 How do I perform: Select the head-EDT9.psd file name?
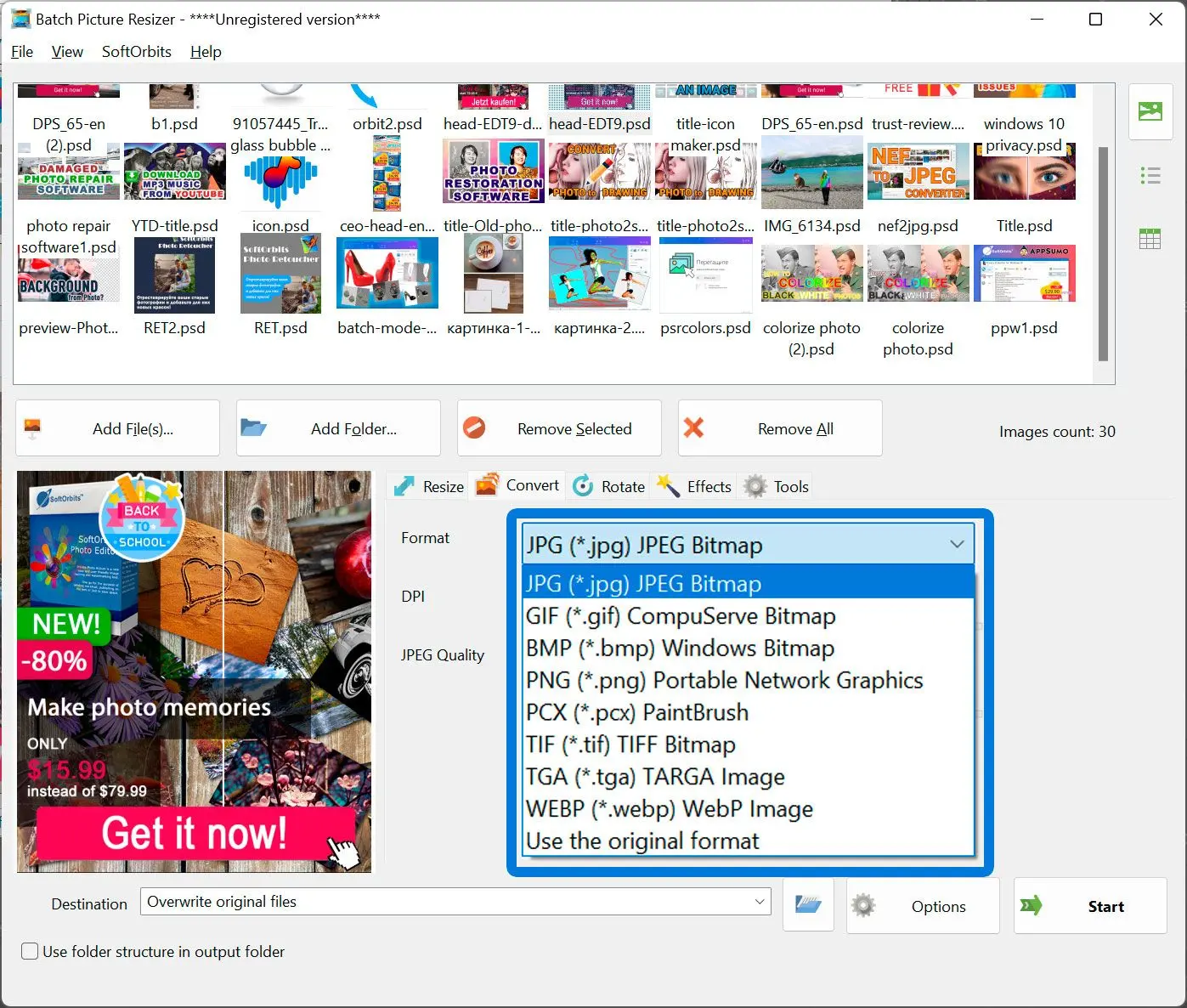(599, 124)
